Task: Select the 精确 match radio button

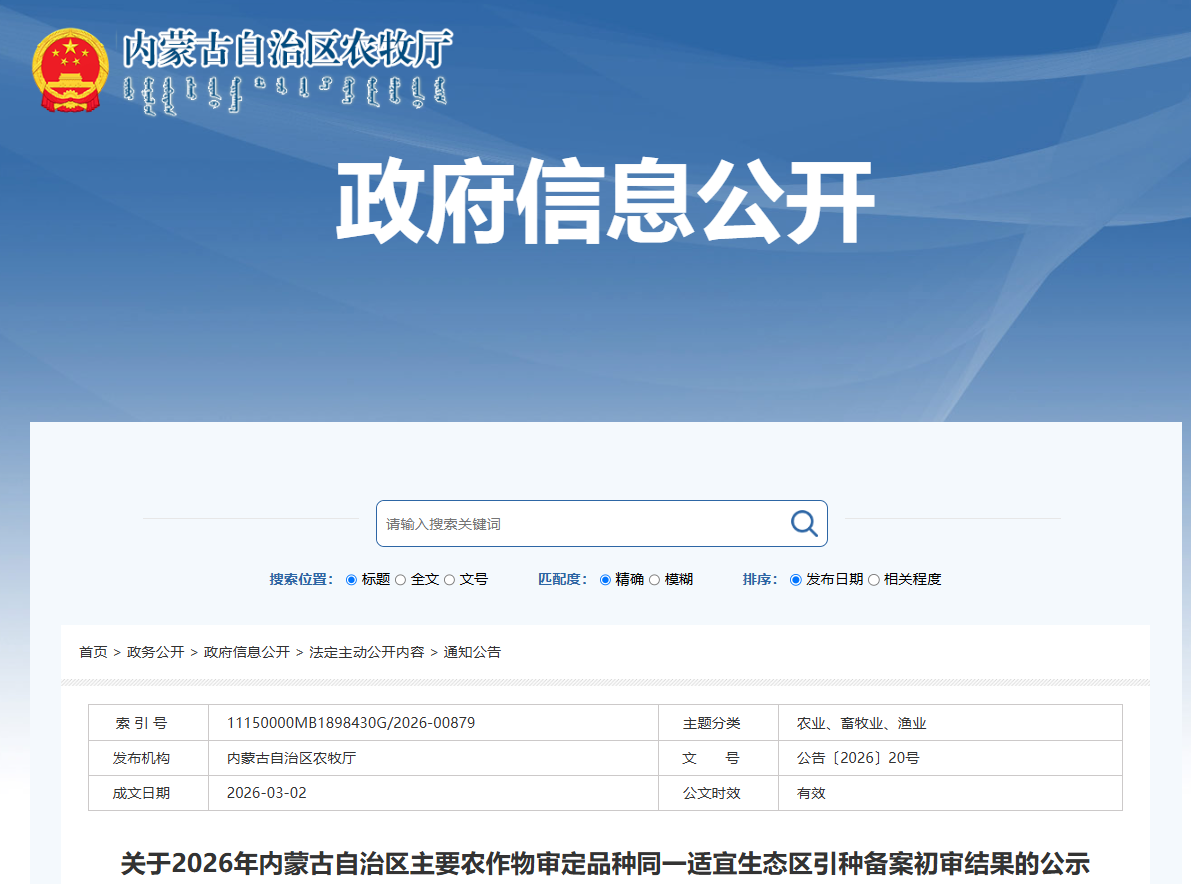Action: pos(605,580)
